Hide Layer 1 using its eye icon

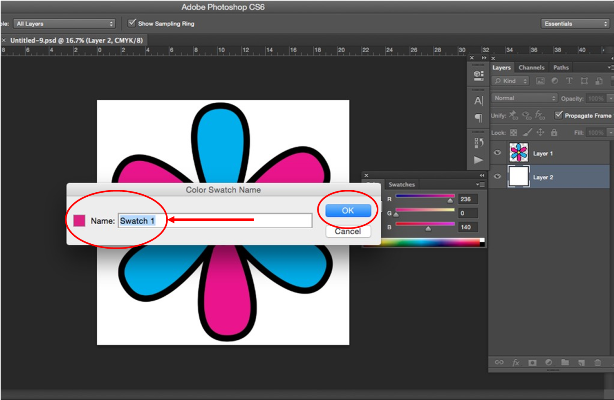[497, 153]
